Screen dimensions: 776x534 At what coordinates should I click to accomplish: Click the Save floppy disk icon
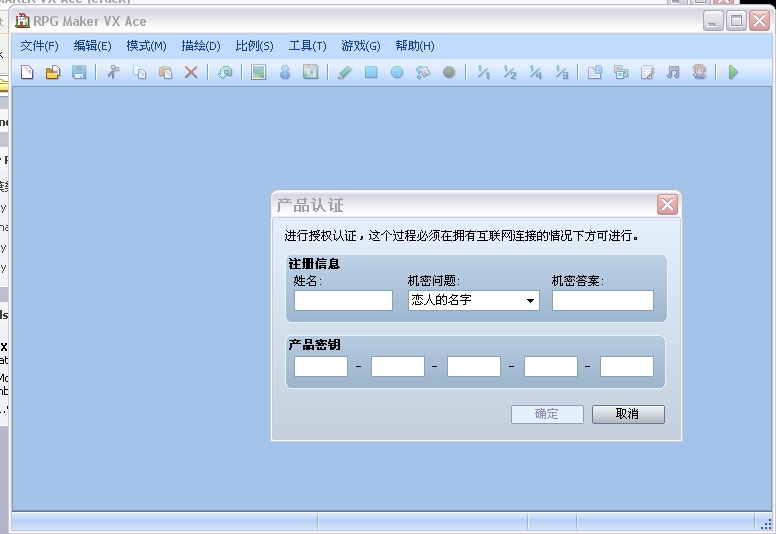[x=79, y=72]
